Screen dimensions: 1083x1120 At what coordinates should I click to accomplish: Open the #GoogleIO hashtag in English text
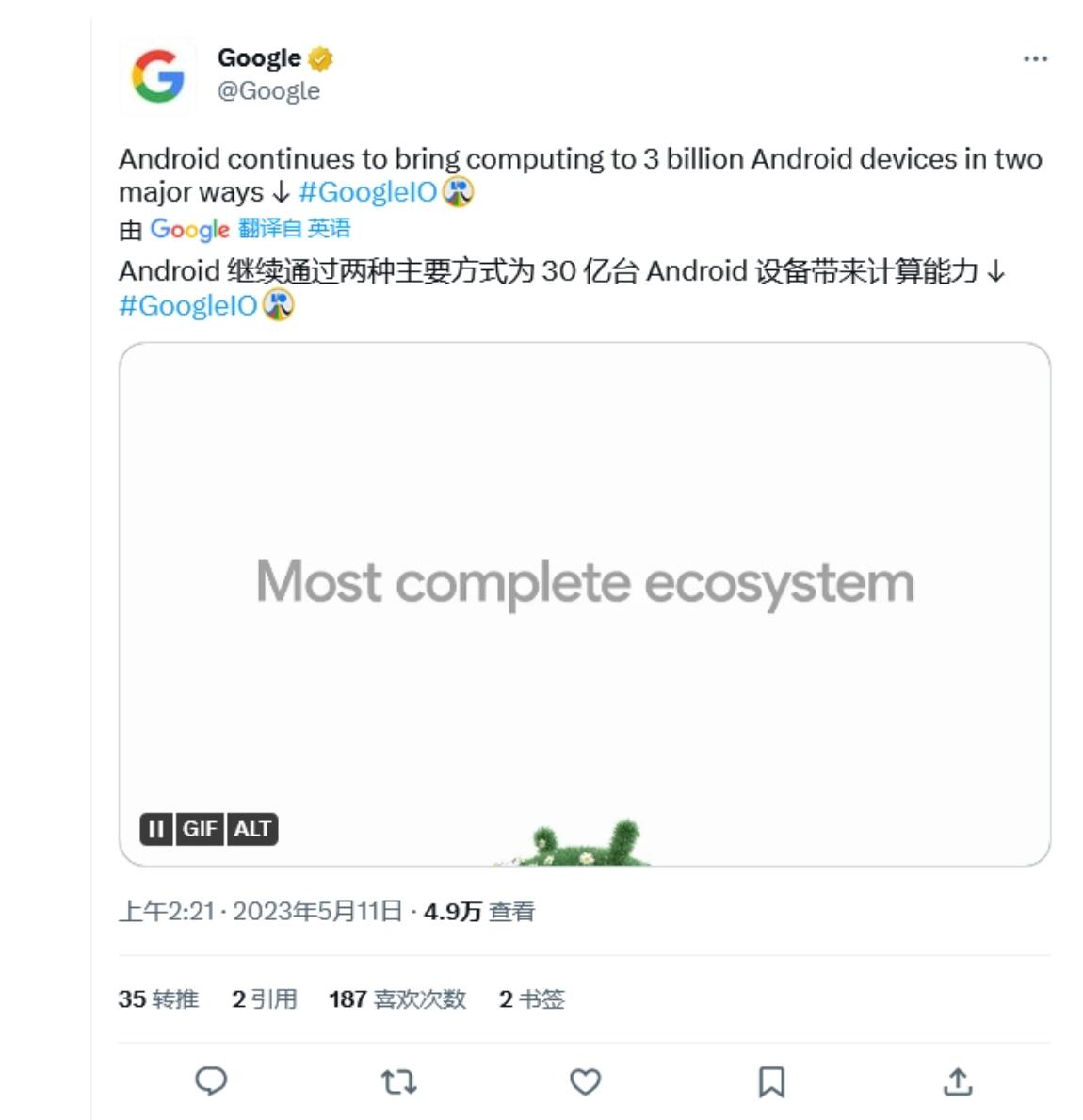point(367,192)
